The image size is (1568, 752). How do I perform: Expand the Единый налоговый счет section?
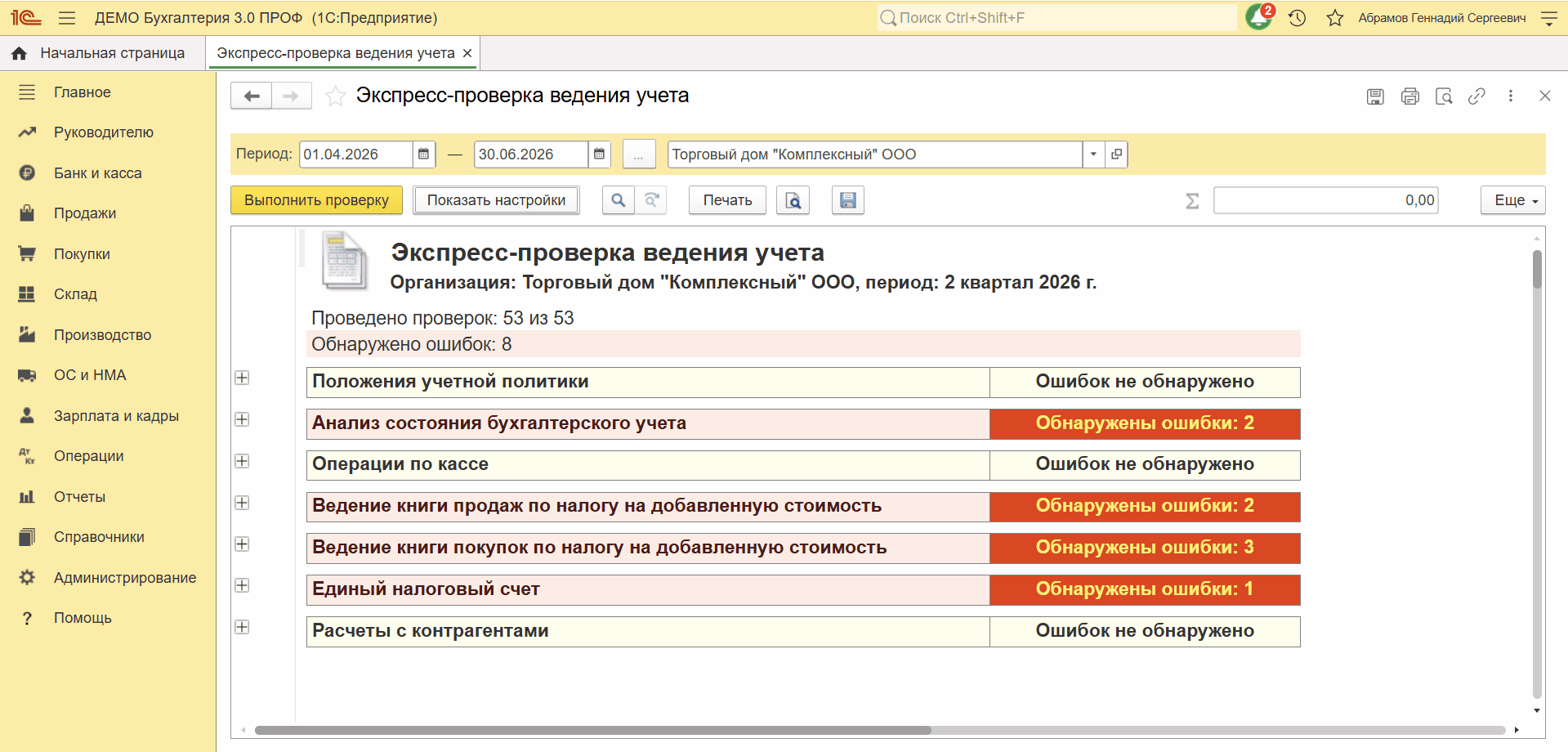point(242,585)
